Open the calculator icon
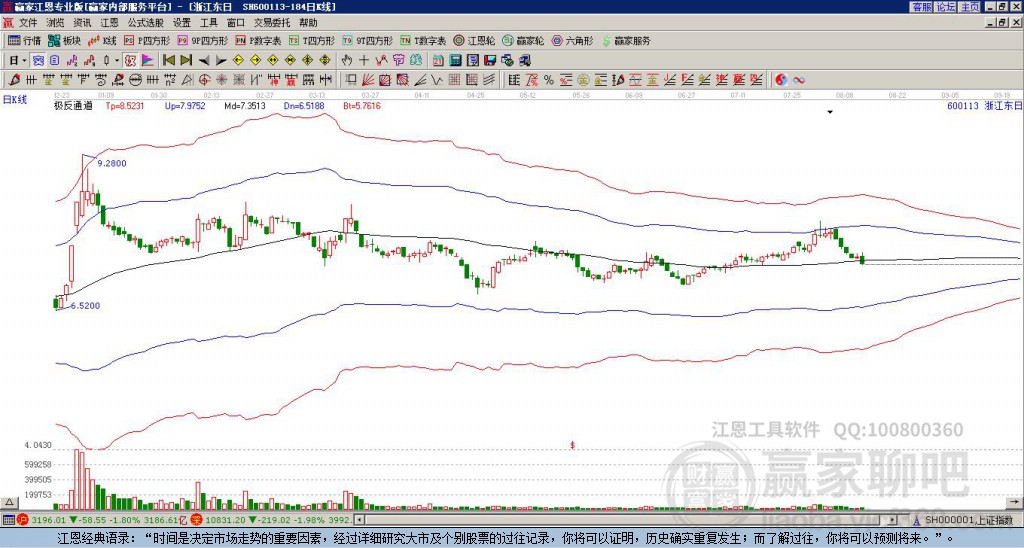Screen dimensions: 1024x548 tap(455, 60)
